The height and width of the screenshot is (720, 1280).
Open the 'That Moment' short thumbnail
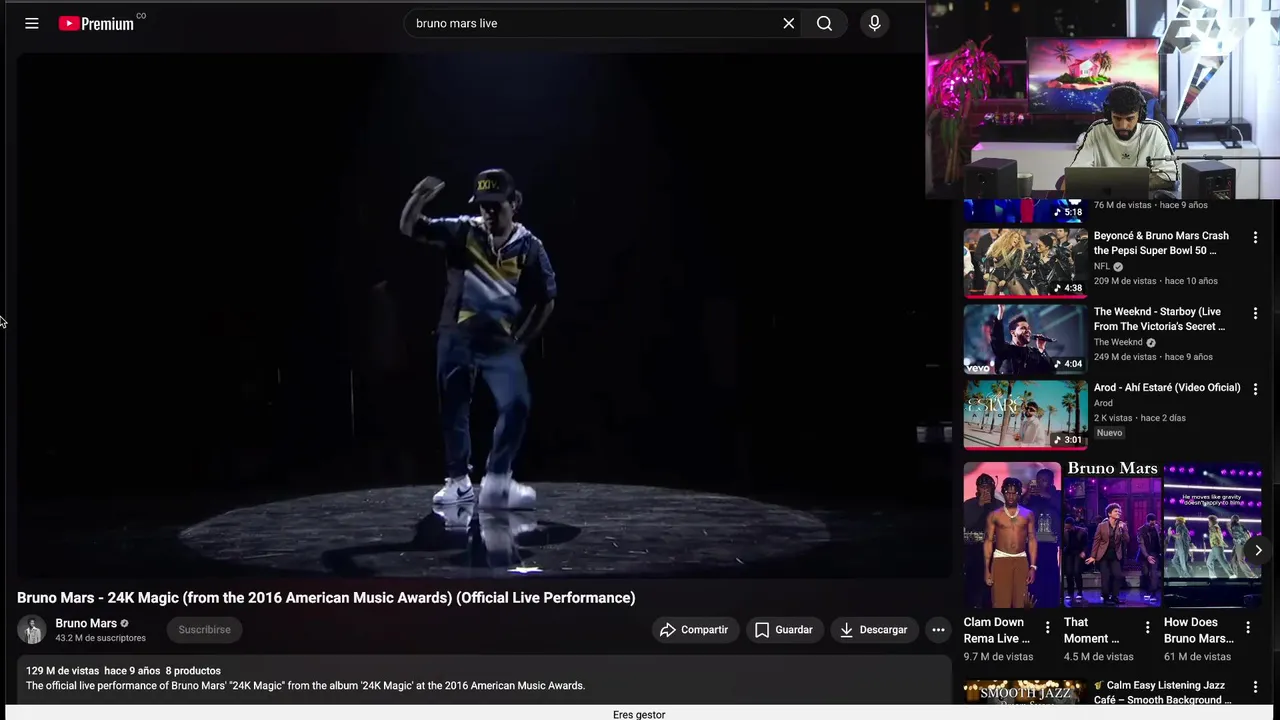coord(1112,535)
